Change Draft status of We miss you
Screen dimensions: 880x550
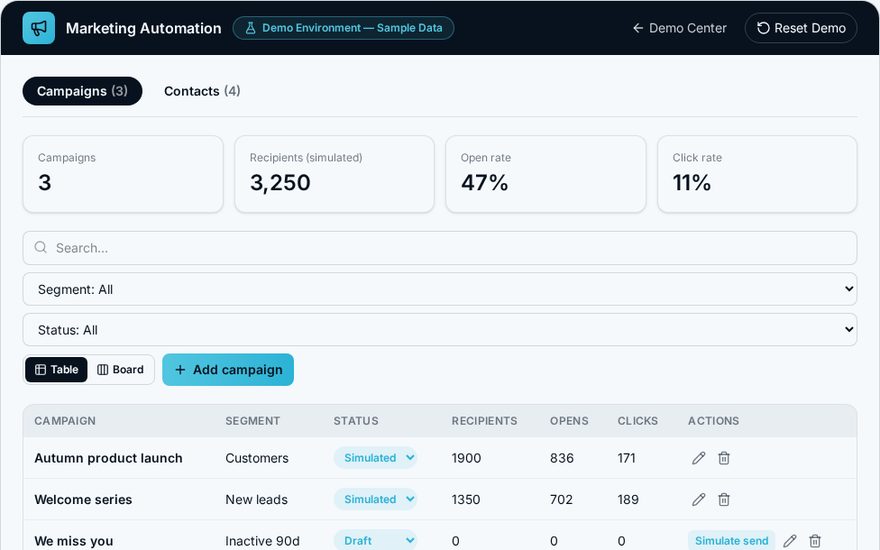pos(375,540)
